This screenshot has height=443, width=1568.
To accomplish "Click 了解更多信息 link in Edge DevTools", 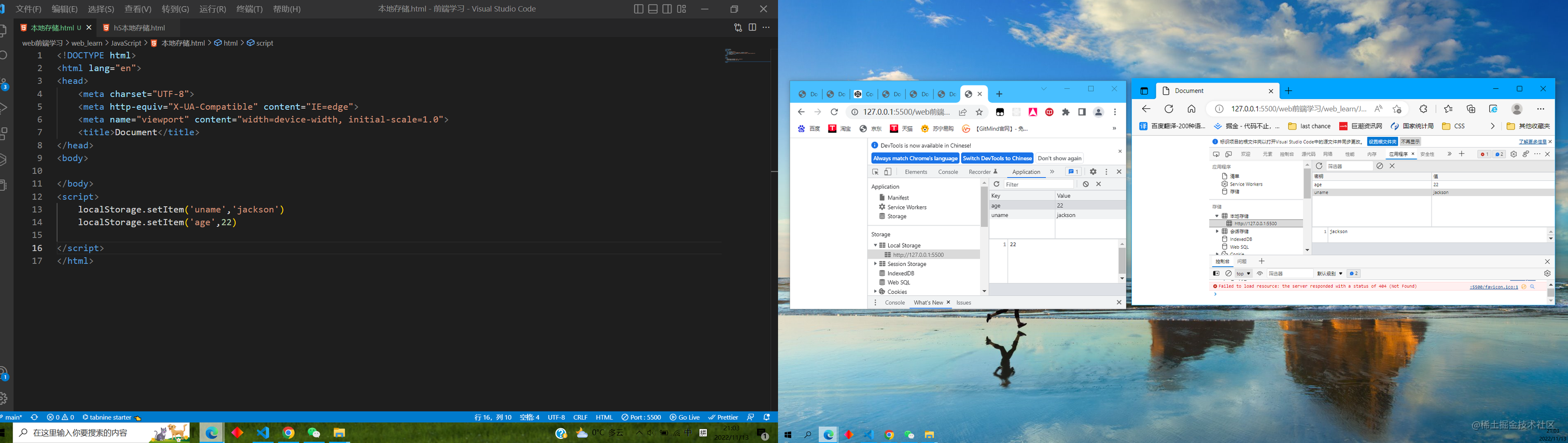I will (1532, 142).
